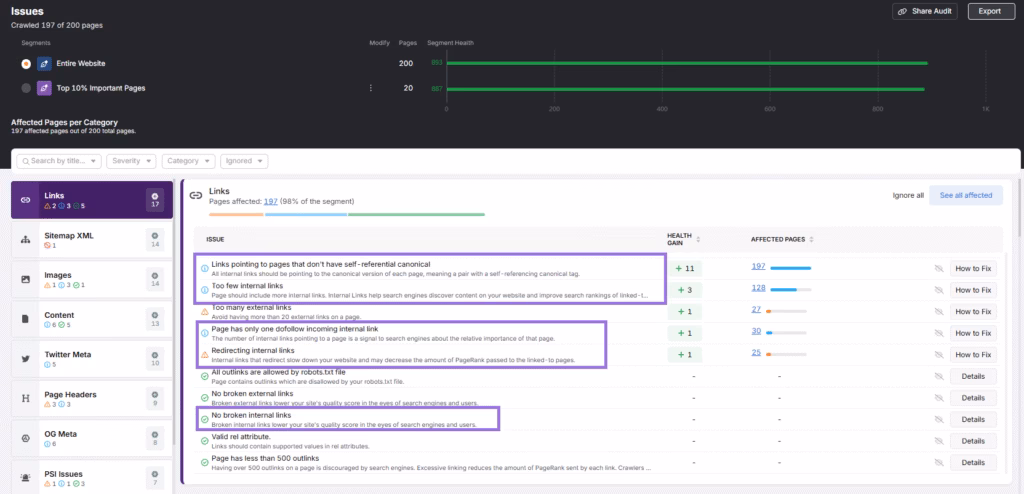Image resolution: width=1024 pixels, height=494 pixels.
Task: Select the Top 10% Important Pages radio button
Action: pos(26,88)
